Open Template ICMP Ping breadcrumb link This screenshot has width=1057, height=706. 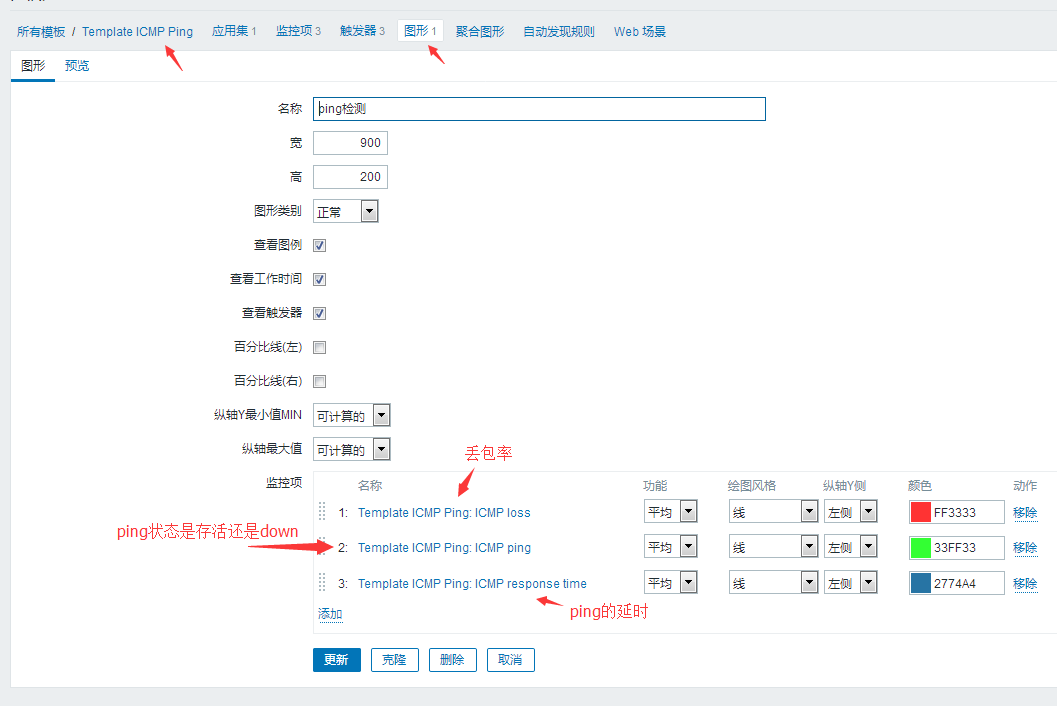tap(137, 31)
